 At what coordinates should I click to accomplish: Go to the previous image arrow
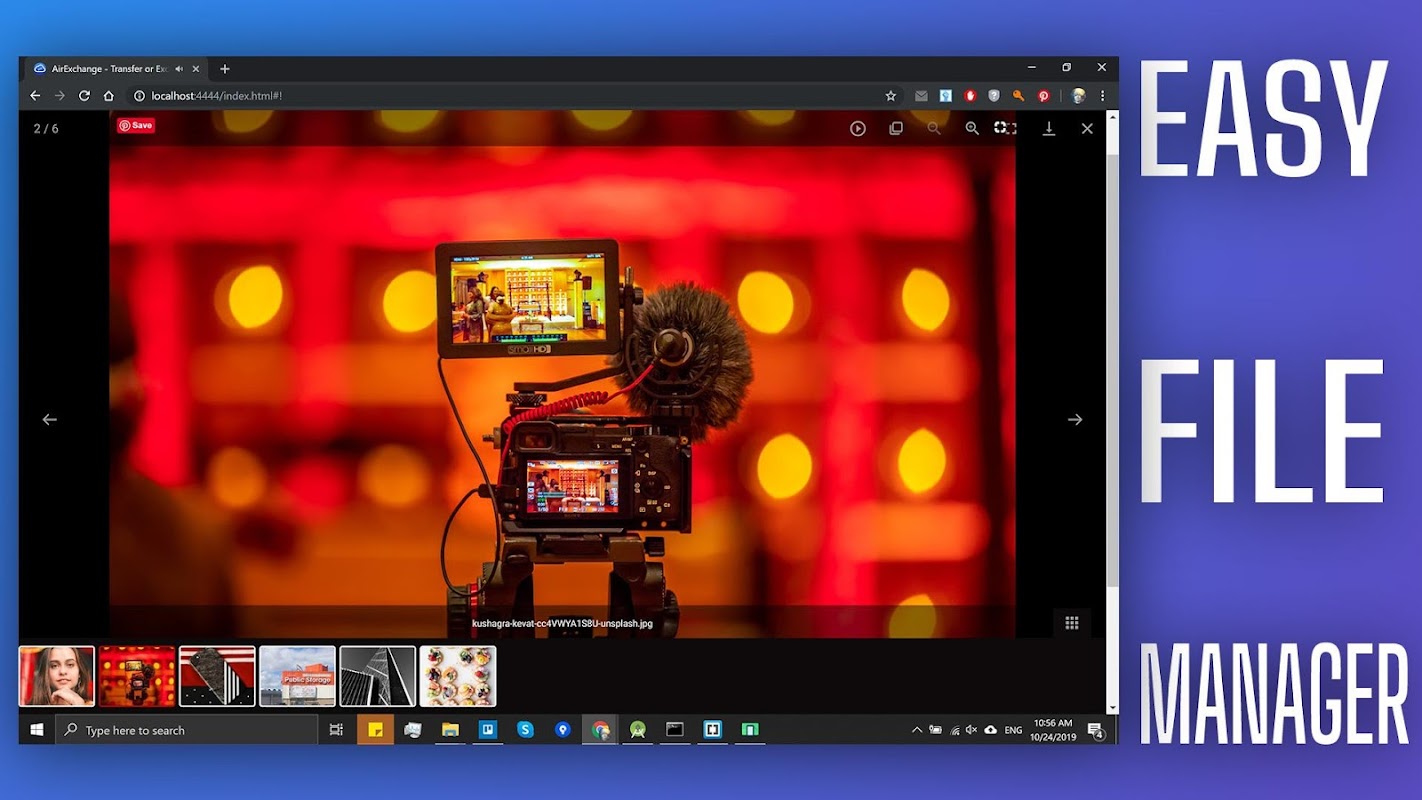coord(50,420)
